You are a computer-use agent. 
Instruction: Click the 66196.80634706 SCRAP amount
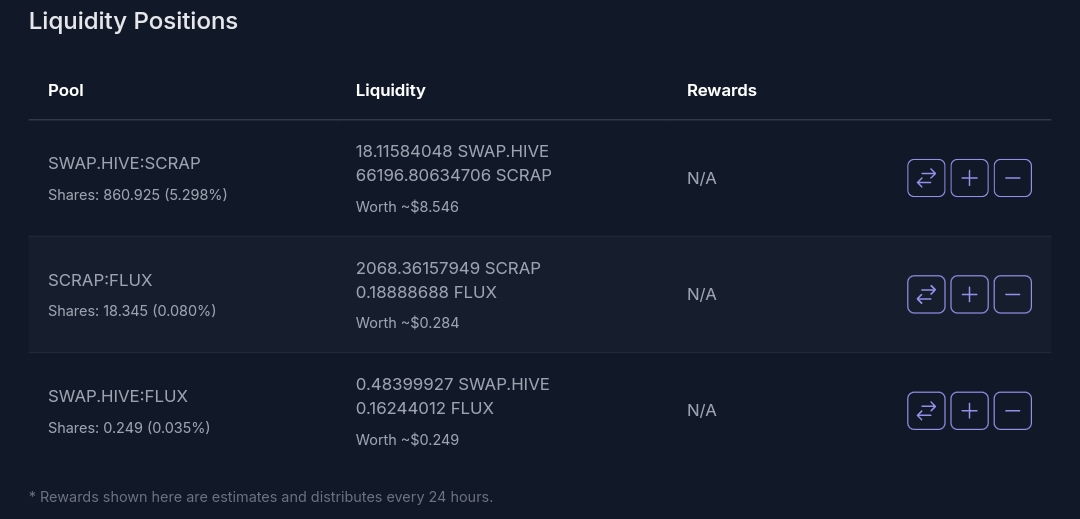click(x=453, y=176)
